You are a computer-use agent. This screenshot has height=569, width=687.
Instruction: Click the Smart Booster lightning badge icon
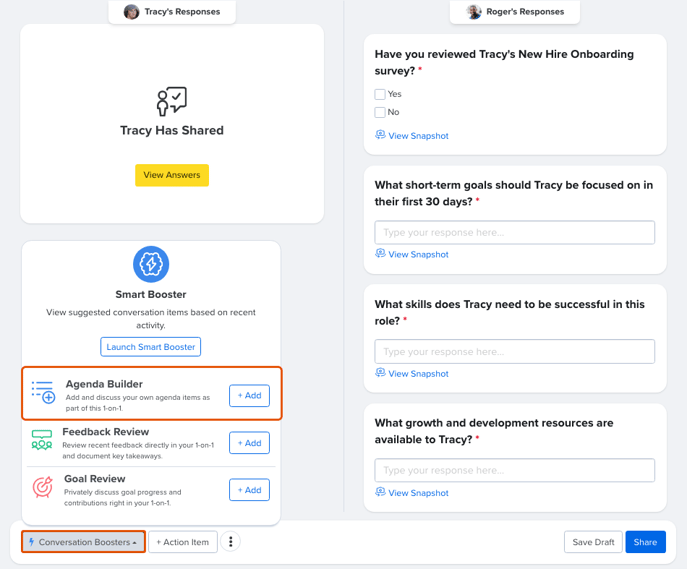[x=151, y=264]
